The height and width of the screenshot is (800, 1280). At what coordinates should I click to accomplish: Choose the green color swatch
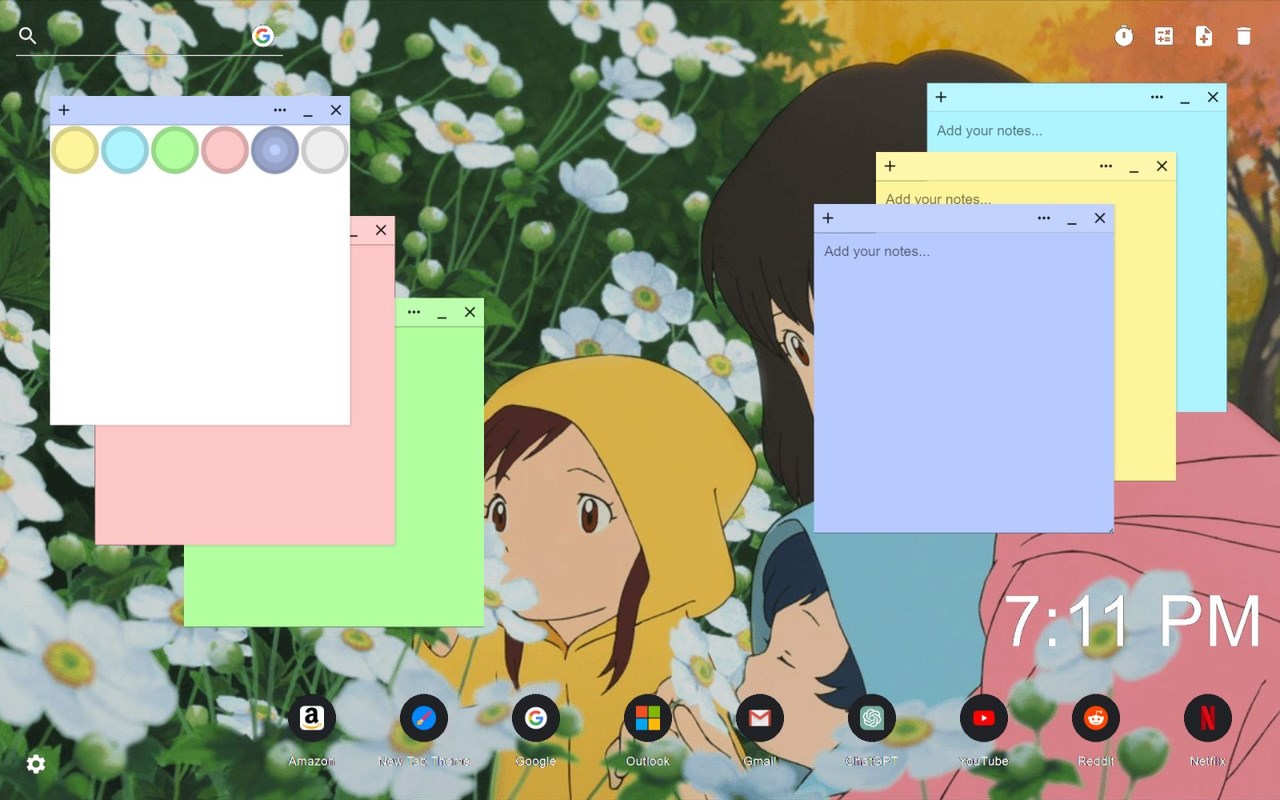tap(175, 150)
